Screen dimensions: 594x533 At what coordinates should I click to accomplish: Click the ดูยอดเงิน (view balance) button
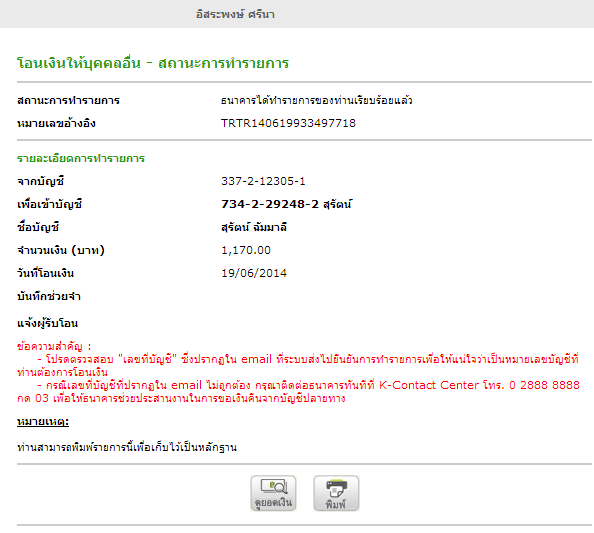tap(273, 493)
